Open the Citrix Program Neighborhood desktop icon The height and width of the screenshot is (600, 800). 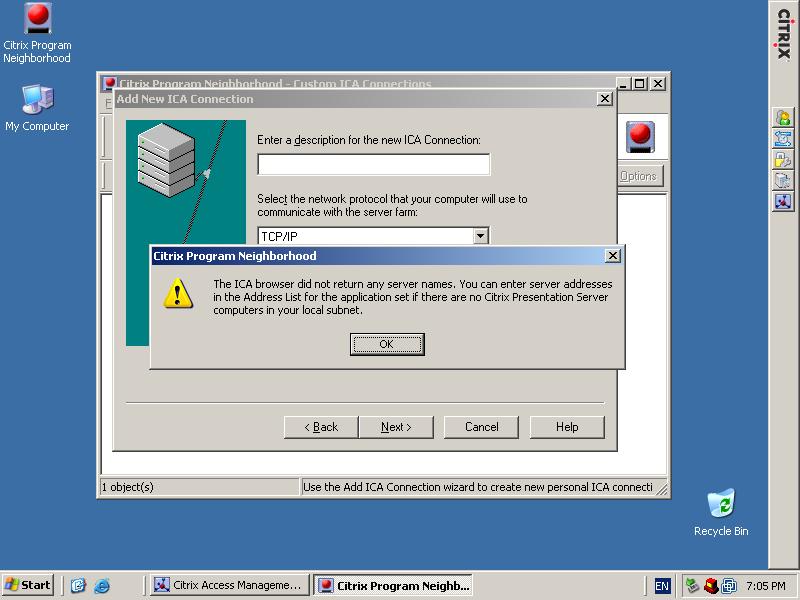click(x=37, y=34)
